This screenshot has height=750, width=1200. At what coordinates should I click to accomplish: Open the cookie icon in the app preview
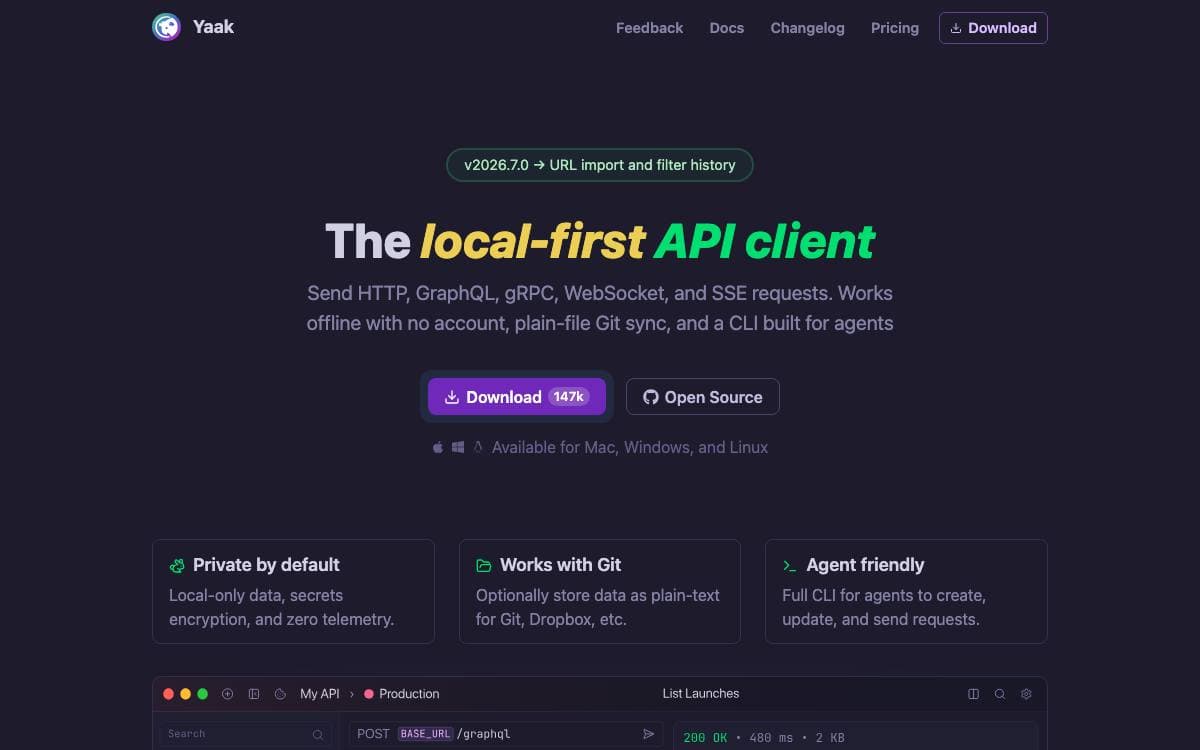pyautogui.click(x=281, y=694)
